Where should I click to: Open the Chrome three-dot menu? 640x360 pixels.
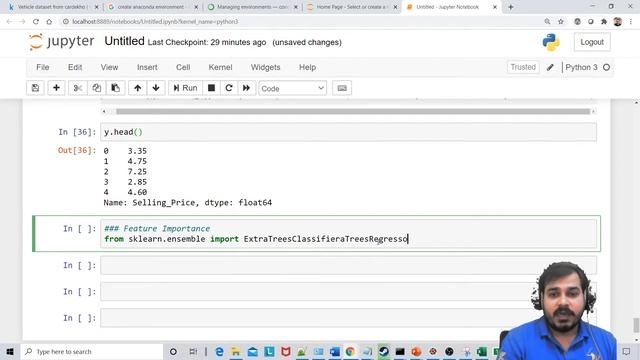[631, 22]
